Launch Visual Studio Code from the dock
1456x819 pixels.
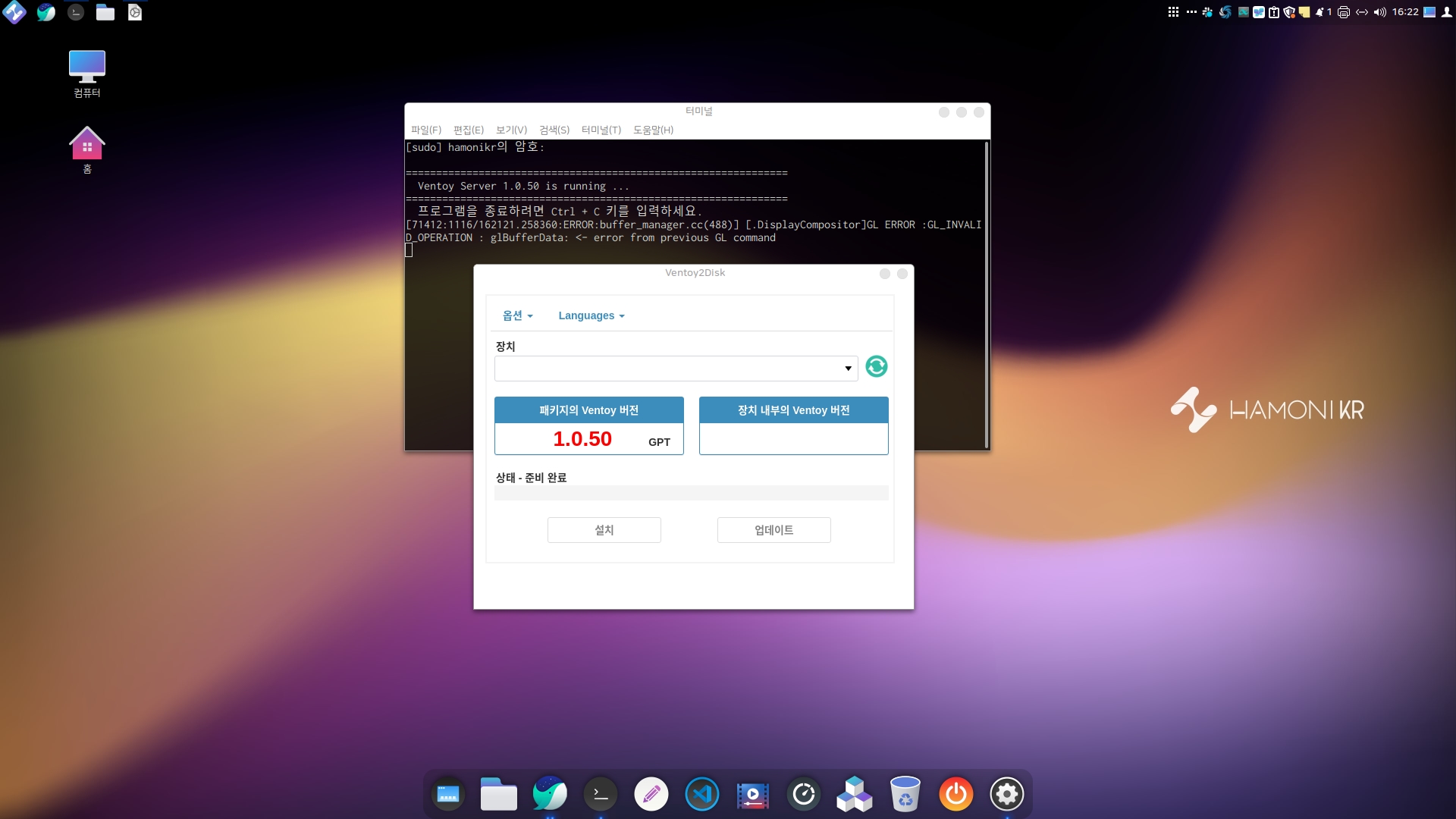coord(701,794)
